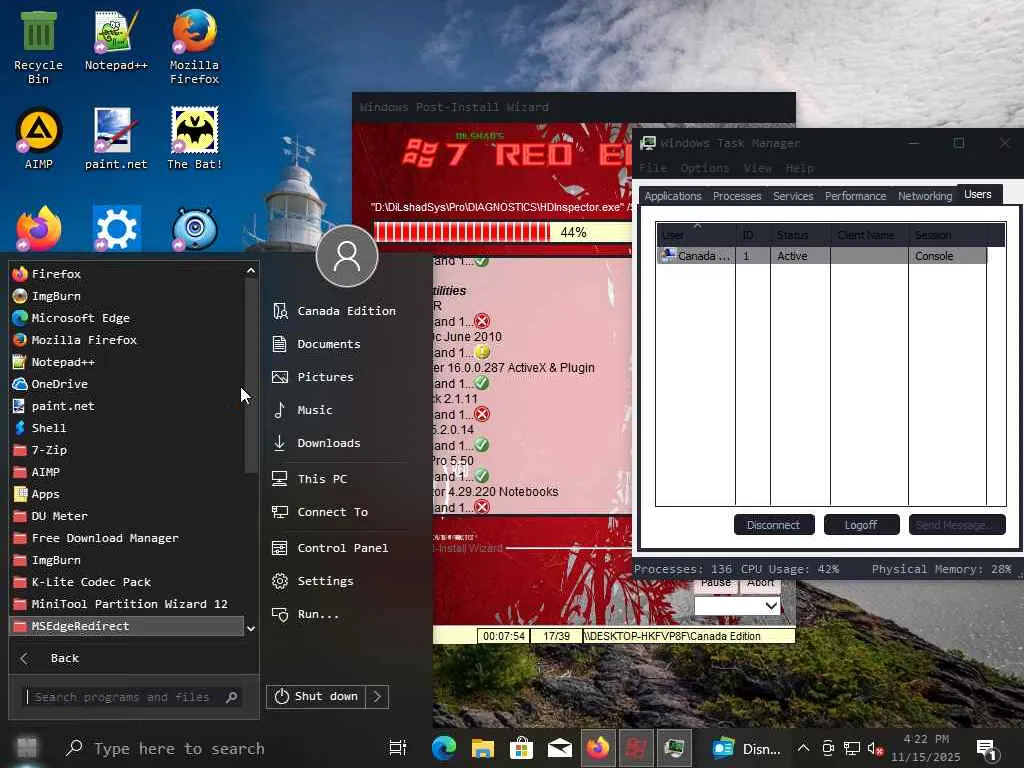Open the Notepad++ desktop shortcut
The height and width of the screenshot is (768, 1024).
pyautogui.click(x=116, y=40)
